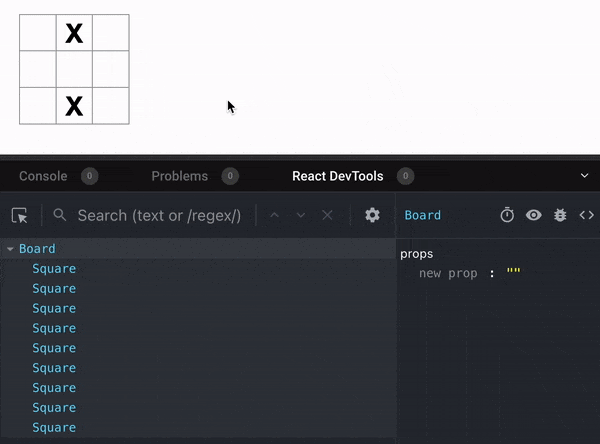
Task: Switch to the Problems tab
Action: (180, 176)
